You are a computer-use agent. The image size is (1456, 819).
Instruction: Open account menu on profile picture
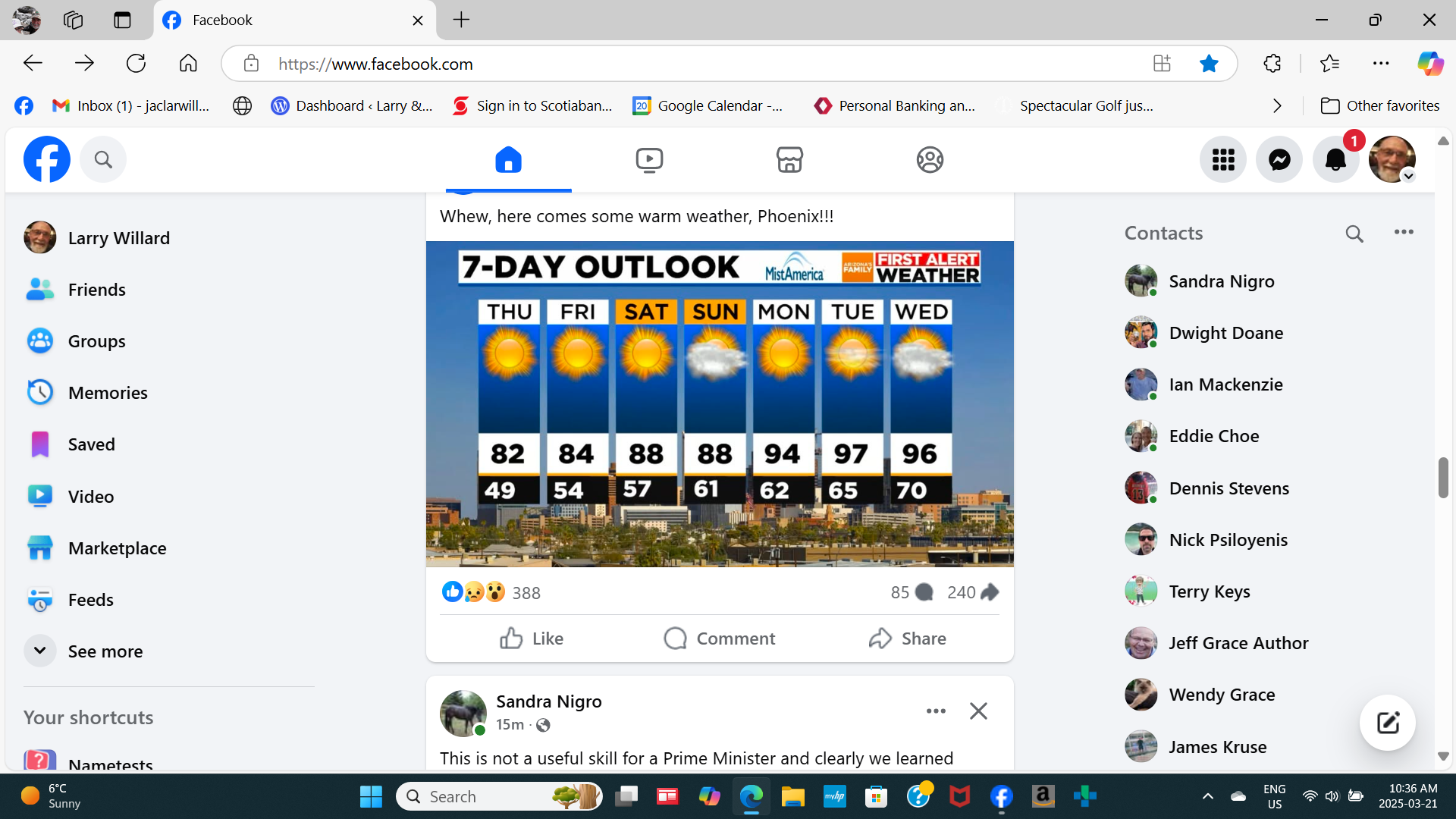[1392, 160]
